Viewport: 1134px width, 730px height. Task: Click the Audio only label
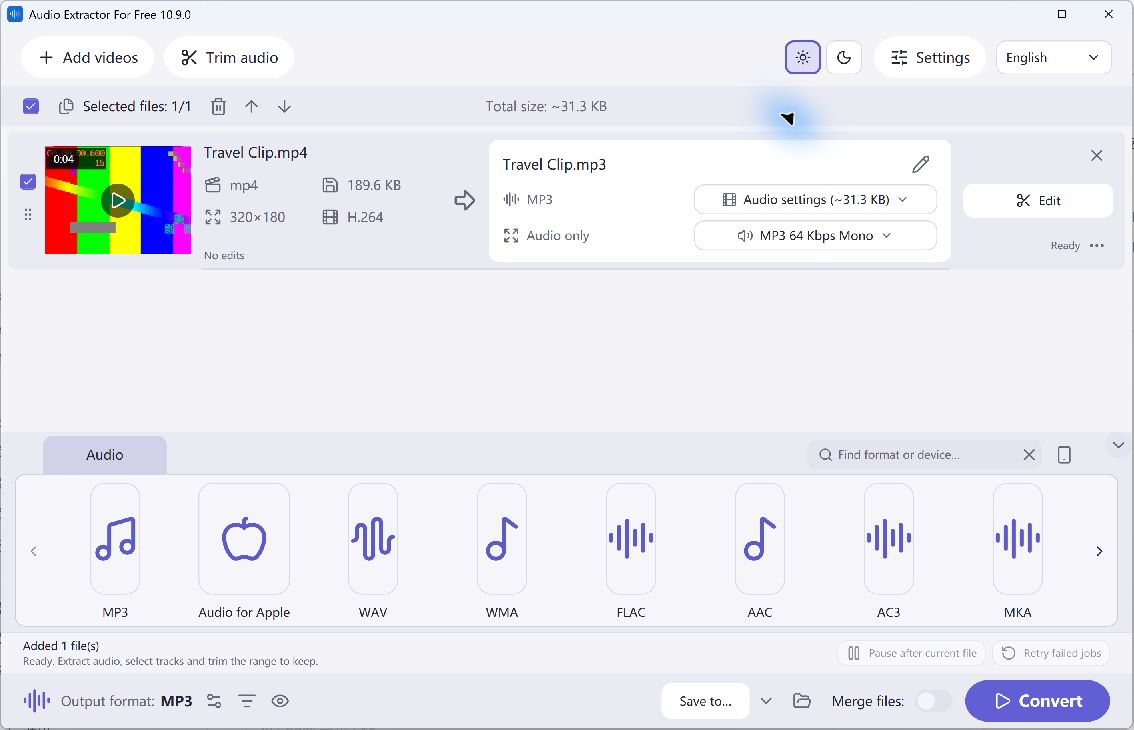(x=558, y=235)
